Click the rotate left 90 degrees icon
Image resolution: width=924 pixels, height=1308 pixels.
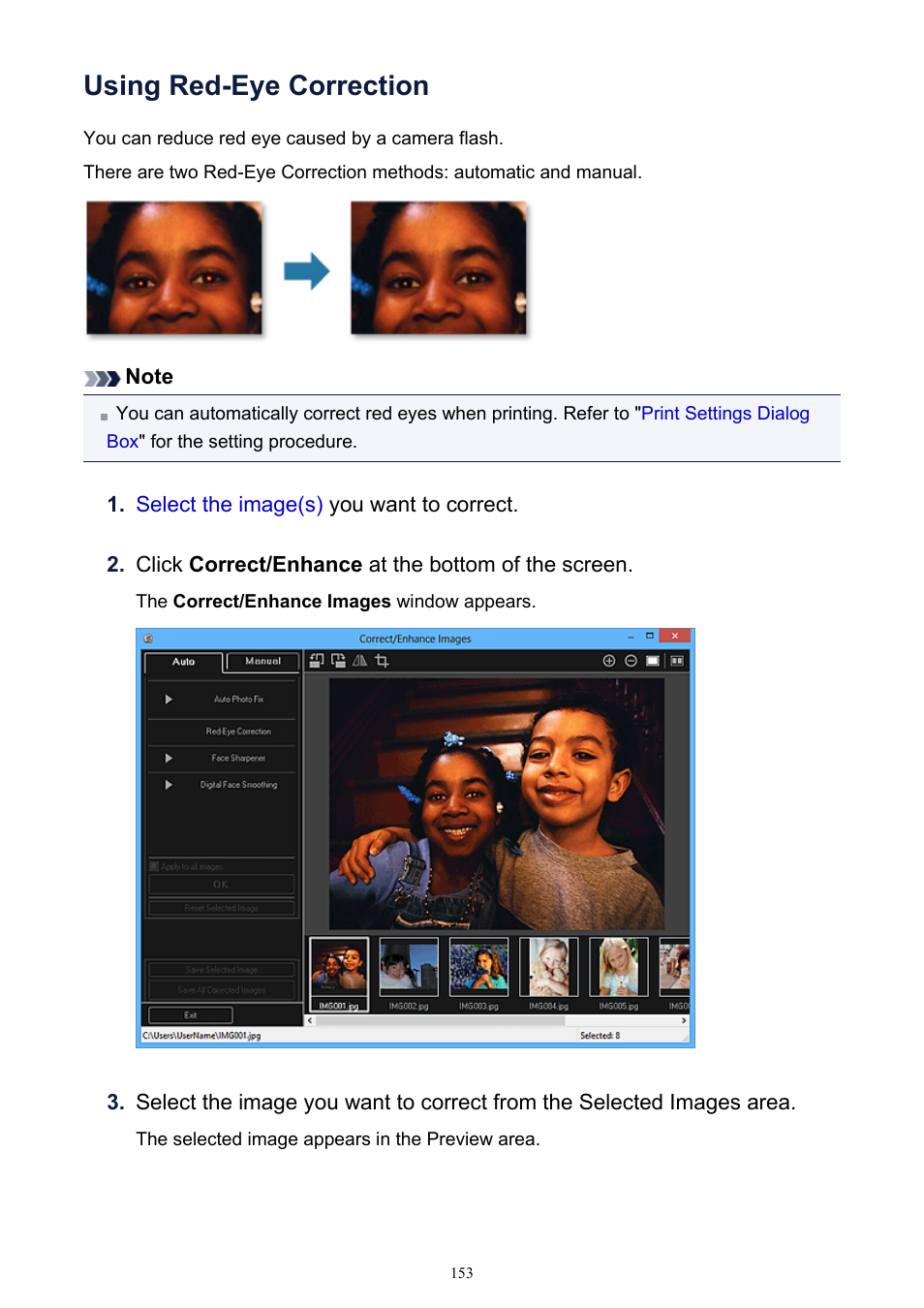coord(317,661)
